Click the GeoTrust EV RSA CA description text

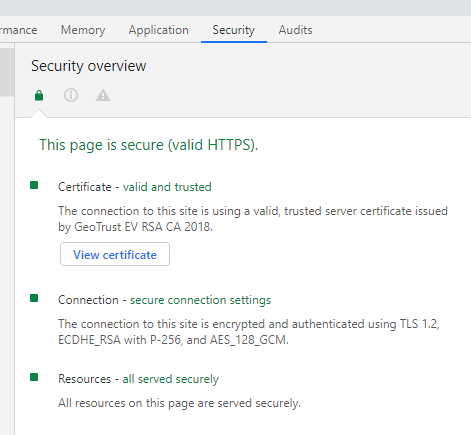[x=253, y=219]
